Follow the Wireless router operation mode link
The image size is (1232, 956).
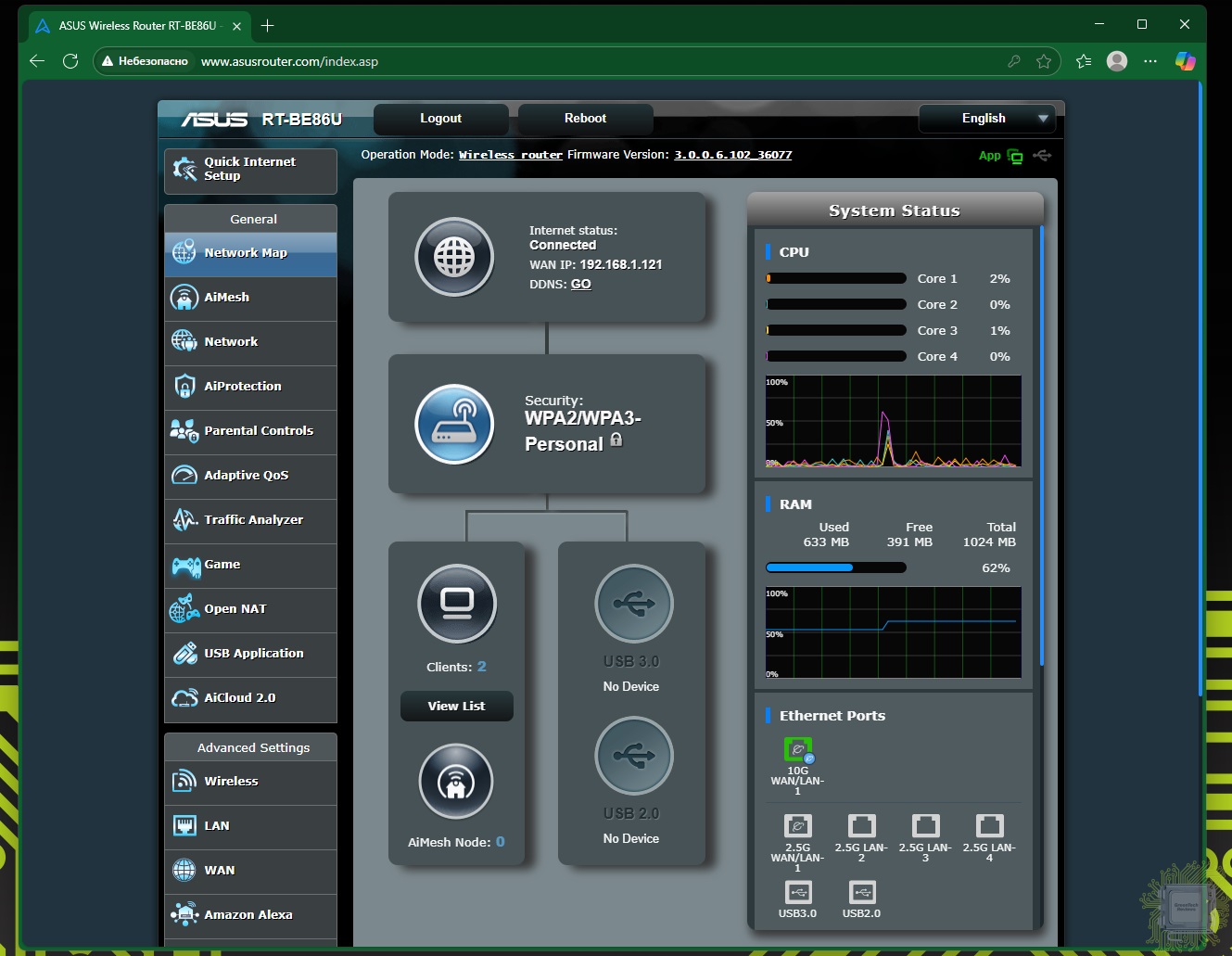coord(511,155)
